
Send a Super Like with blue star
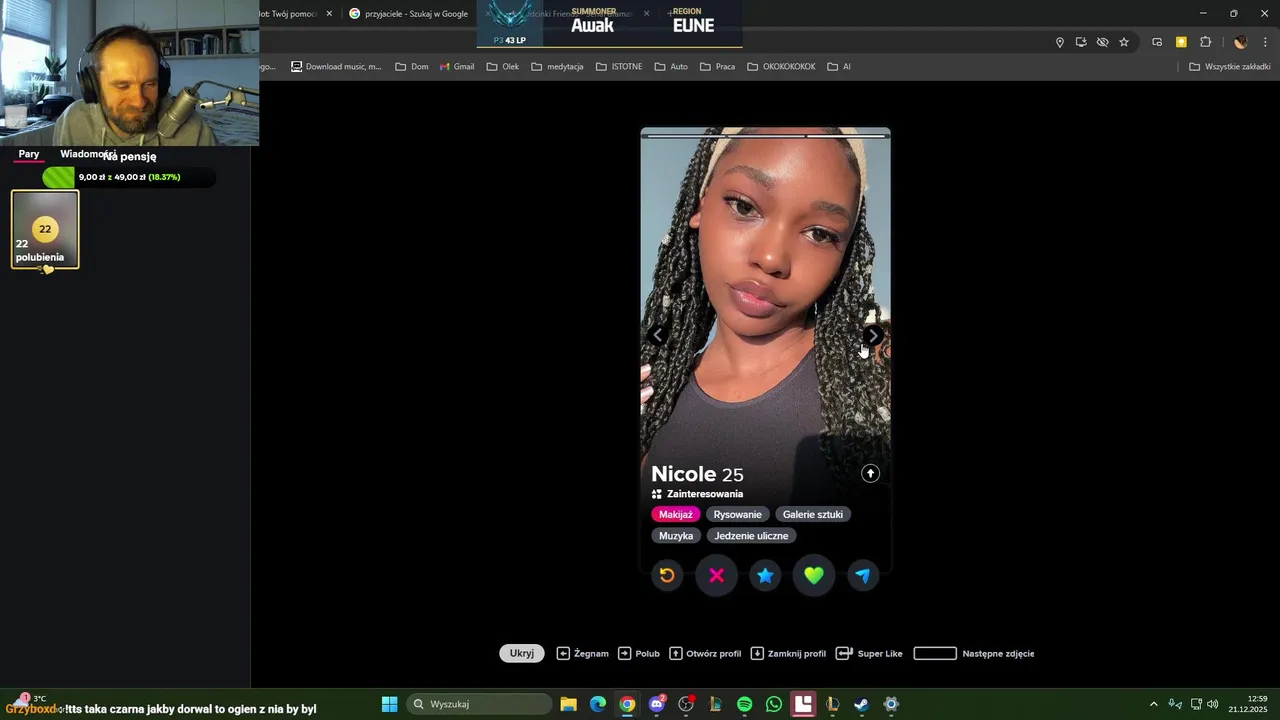pos(765,575)
